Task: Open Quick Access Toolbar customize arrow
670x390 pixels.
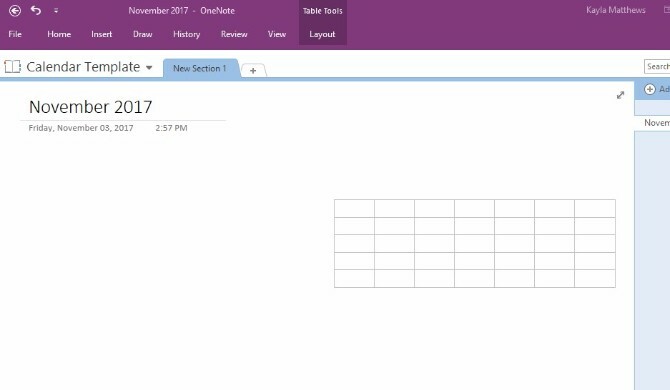Action: (x=56, y=11)
